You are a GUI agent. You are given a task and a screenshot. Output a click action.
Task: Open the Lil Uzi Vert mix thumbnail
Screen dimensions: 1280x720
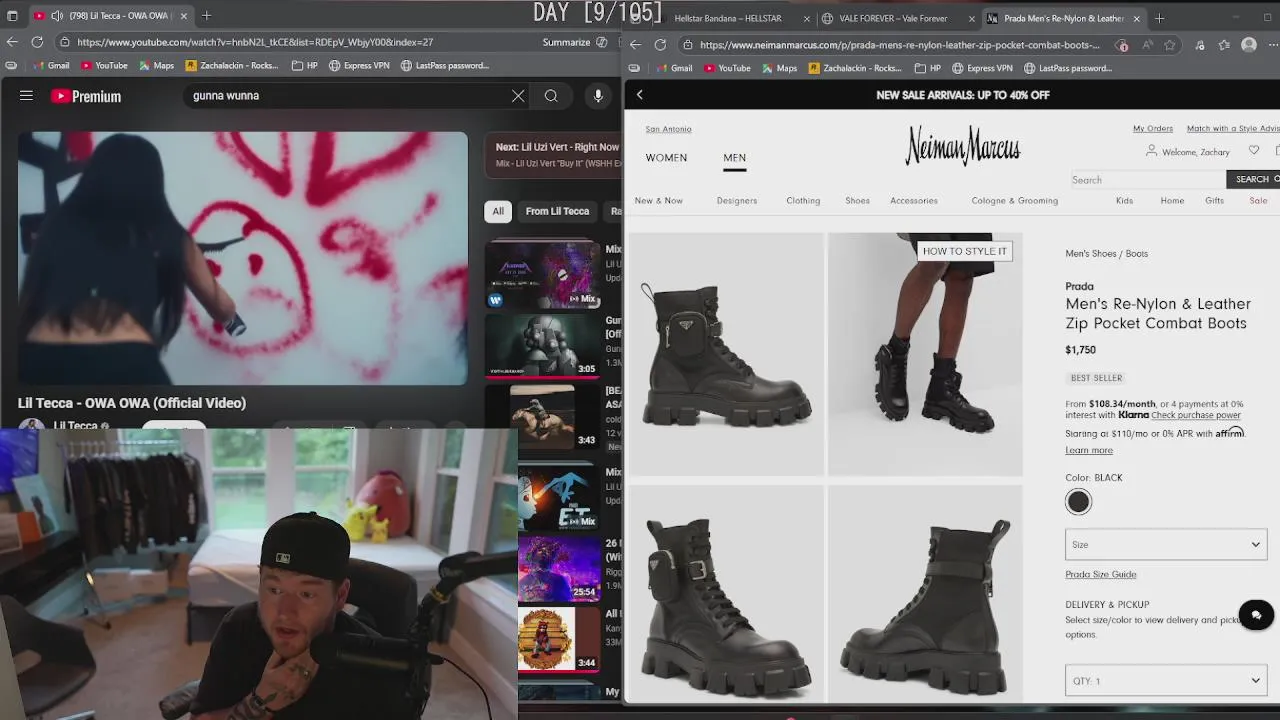[x=543, y=274]
